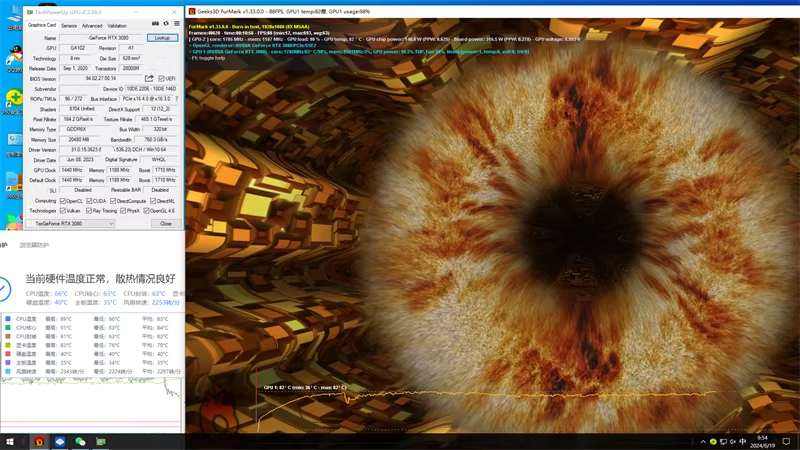The height and width of the screenshot is (450, 800).
Task: Click the green round tray icon
Action: 713,442
